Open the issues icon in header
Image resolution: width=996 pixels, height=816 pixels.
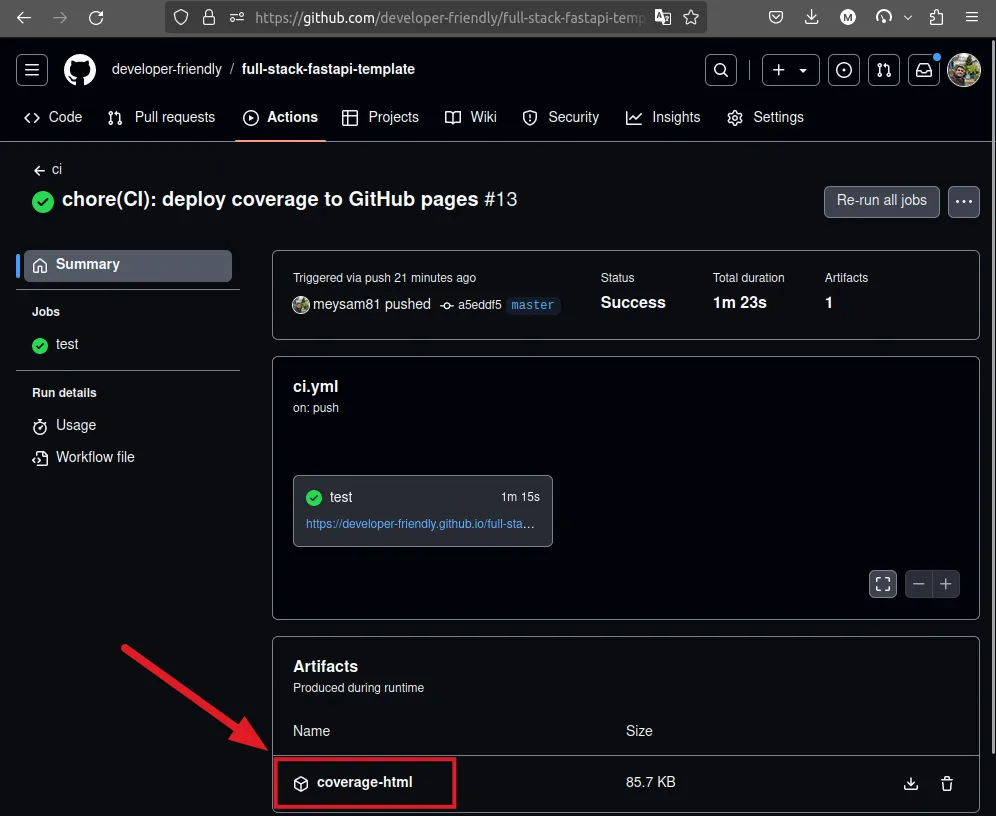tap(844, 70)
